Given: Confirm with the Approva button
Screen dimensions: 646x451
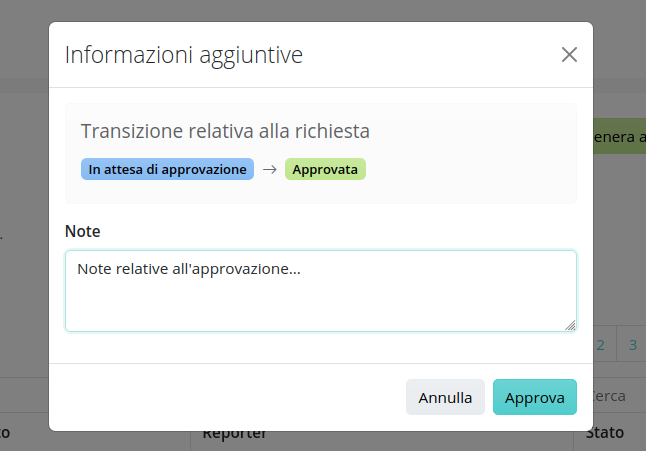Looking at the screenshot, I should (x=534, y=397).
